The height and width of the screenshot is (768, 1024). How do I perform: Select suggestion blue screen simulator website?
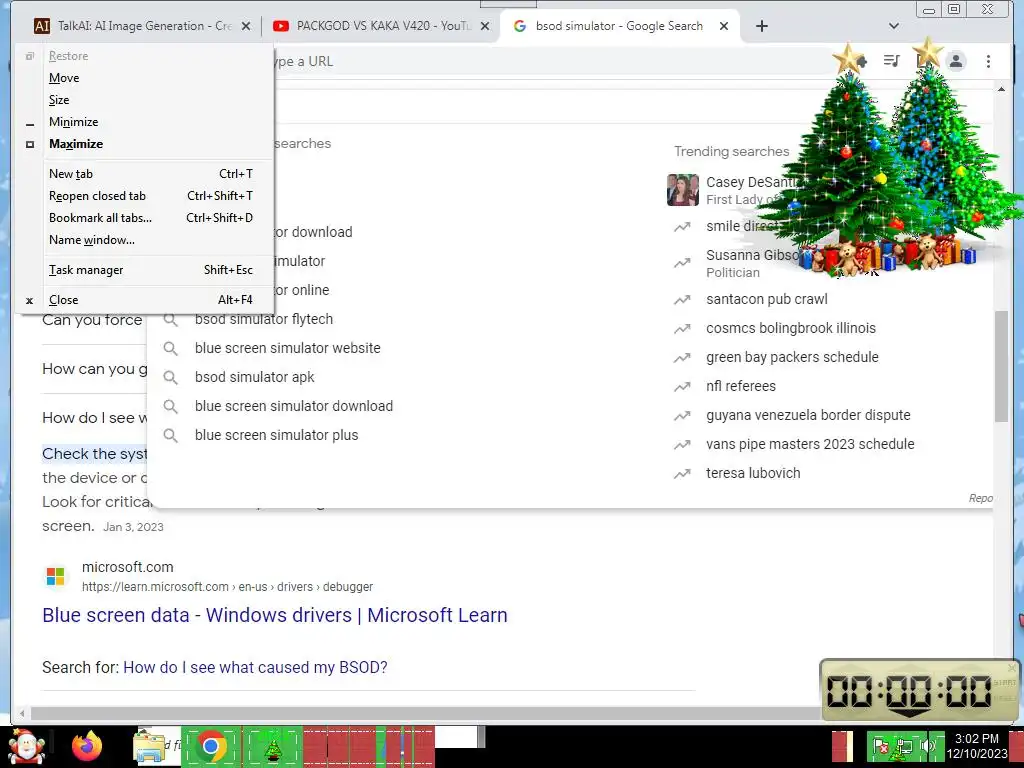(x=287, y=348)
